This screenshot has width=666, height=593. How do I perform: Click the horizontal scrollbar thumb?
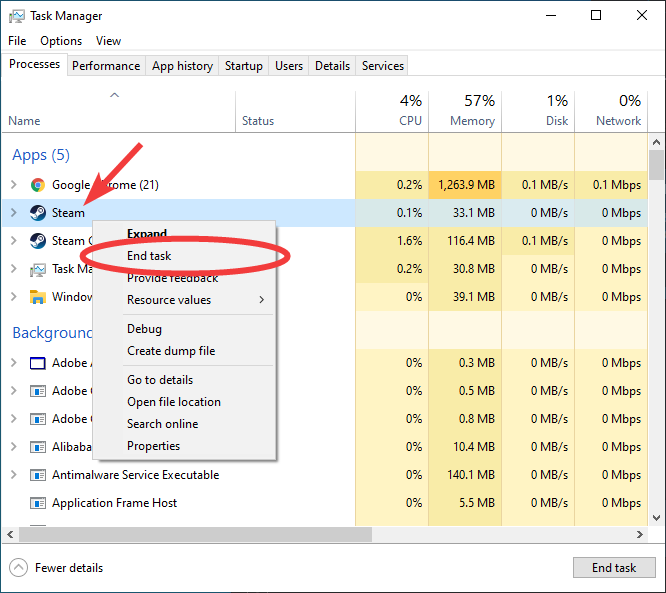tap(195, 534)
